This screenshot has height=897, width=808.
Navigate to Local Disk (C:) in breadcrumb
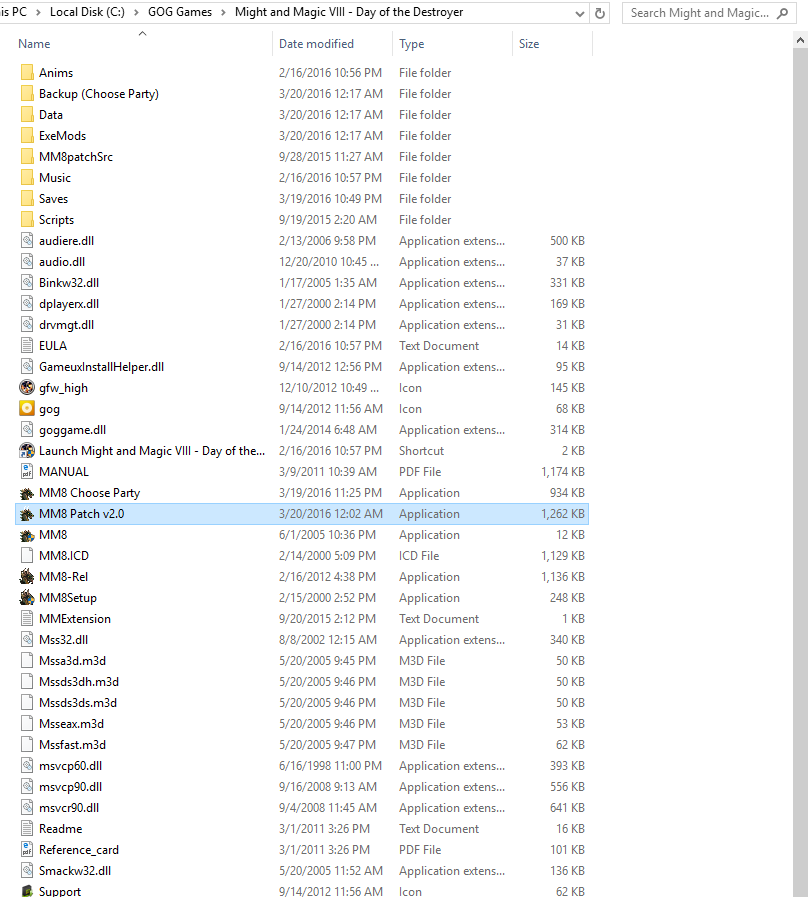click(x=87, y=12)
